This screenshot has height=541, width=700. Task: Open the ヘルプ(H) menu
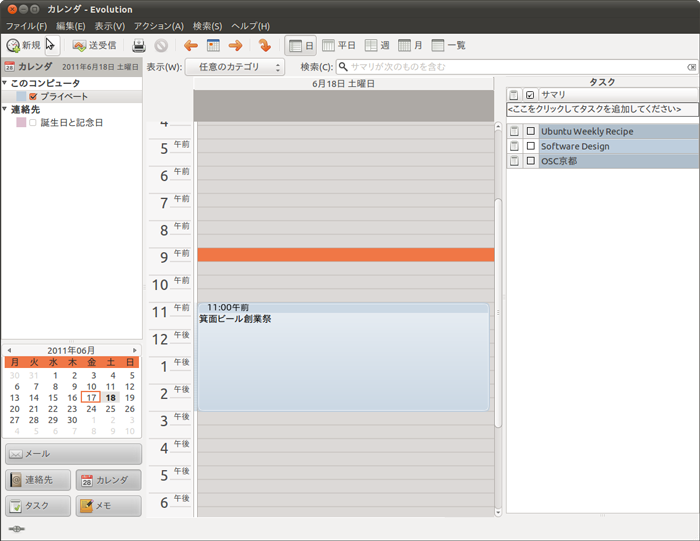tap(250, 26)
